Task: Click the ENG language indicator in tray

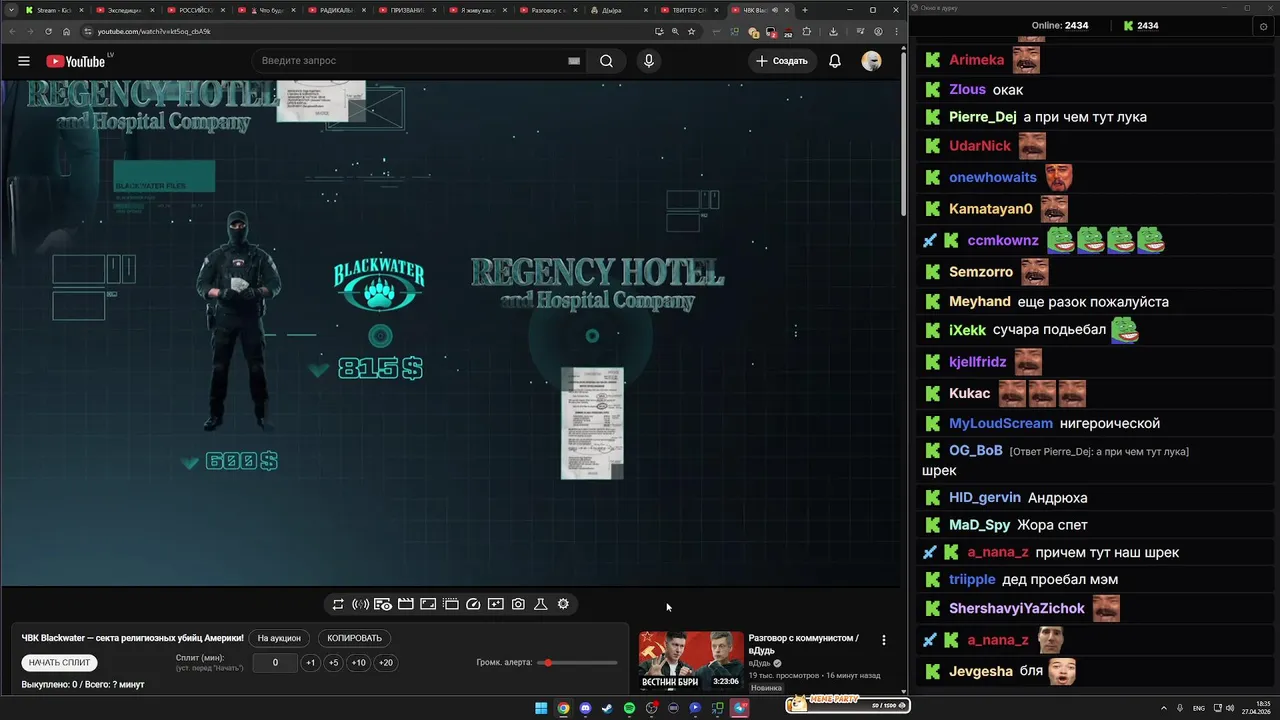Action: tap(1199, 708)
